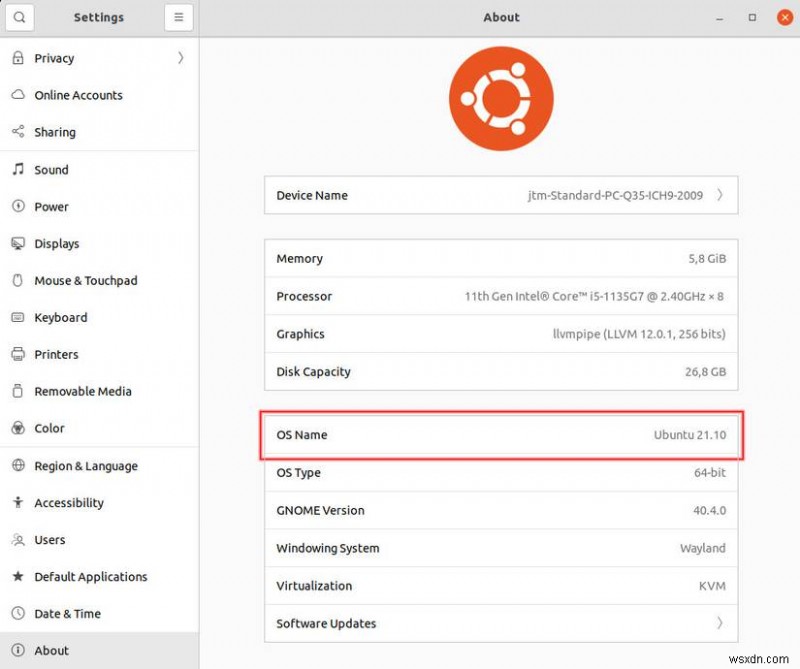Open Region & Language settings

coord(99,466)
